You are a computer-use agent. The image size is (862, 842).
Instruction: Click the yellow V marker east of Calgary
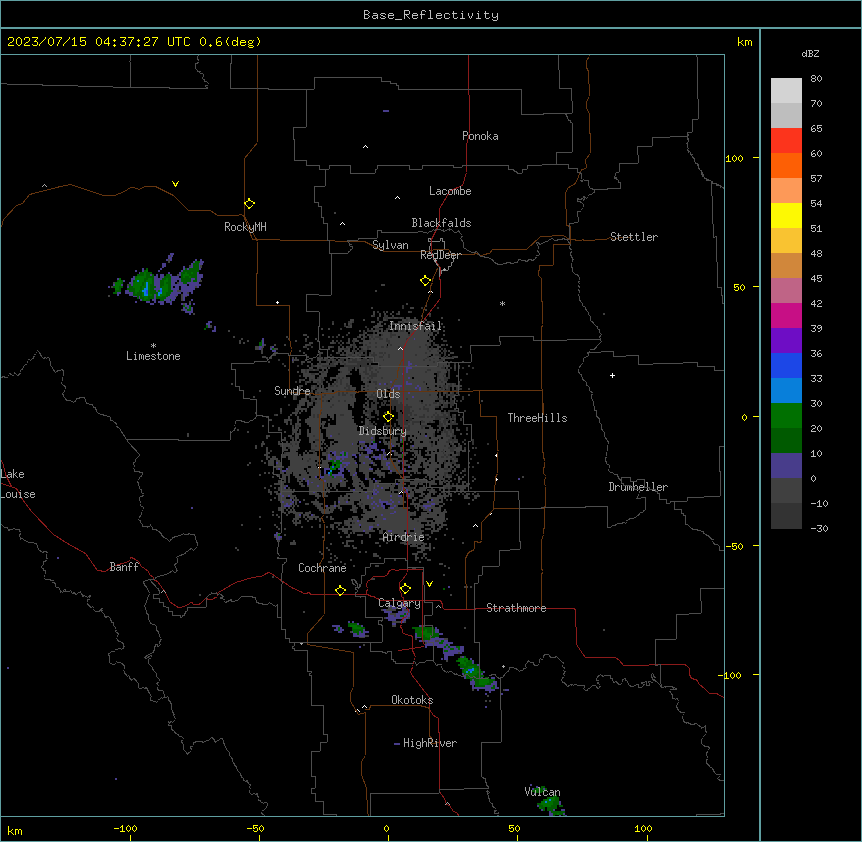(x=429, y=584)
